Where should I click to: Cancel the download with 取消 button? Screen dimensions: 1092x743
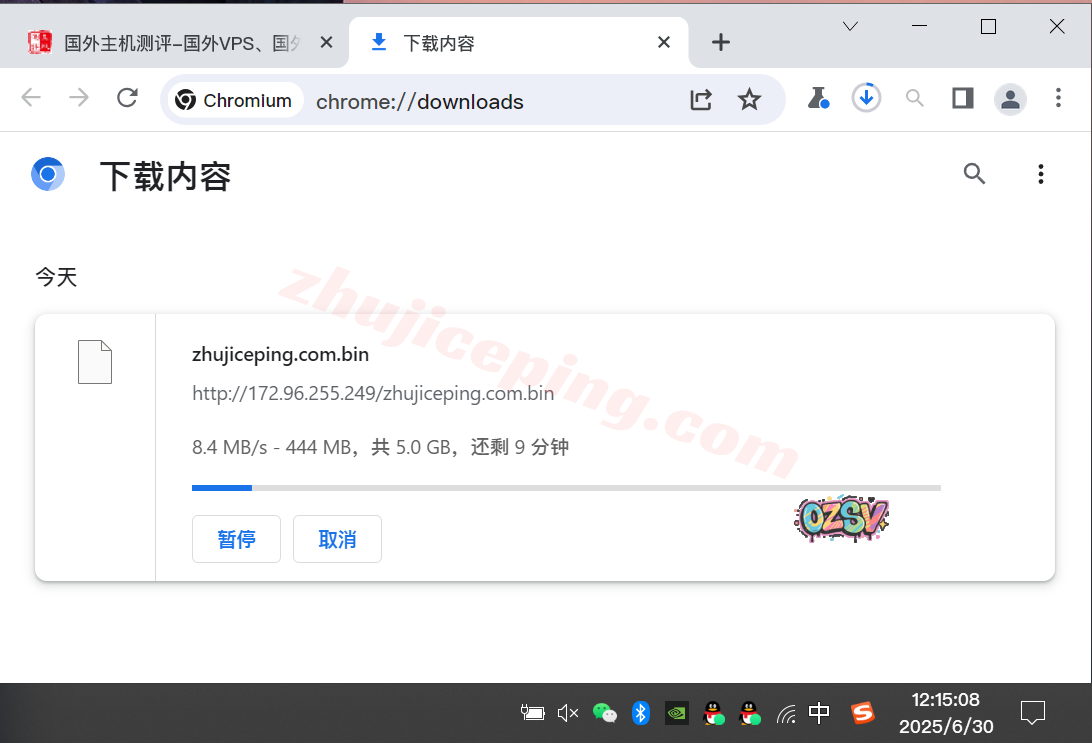click(337, 539)
